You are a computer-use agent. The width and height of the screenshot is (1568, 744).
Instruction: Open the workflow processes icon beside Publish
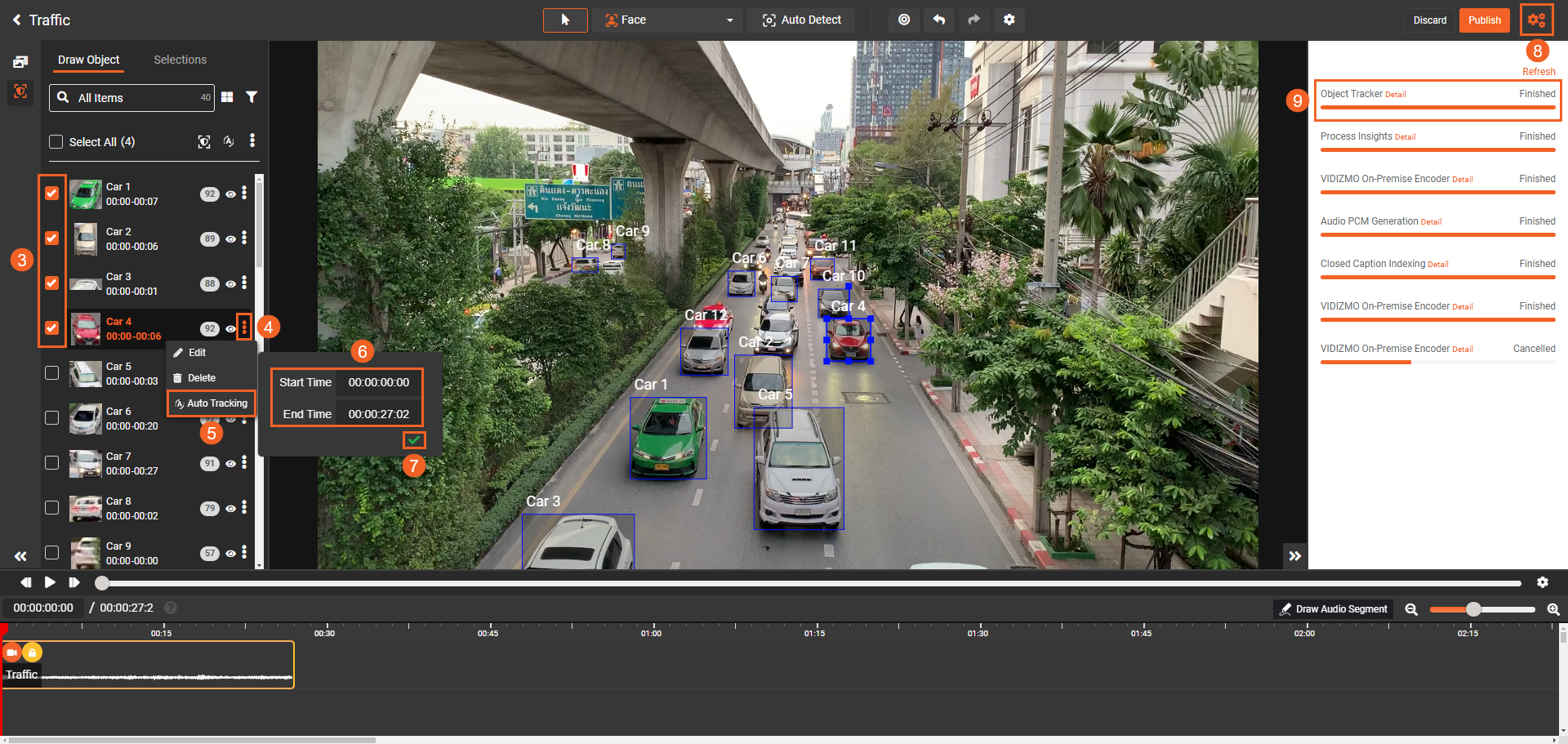[1536, 20]
